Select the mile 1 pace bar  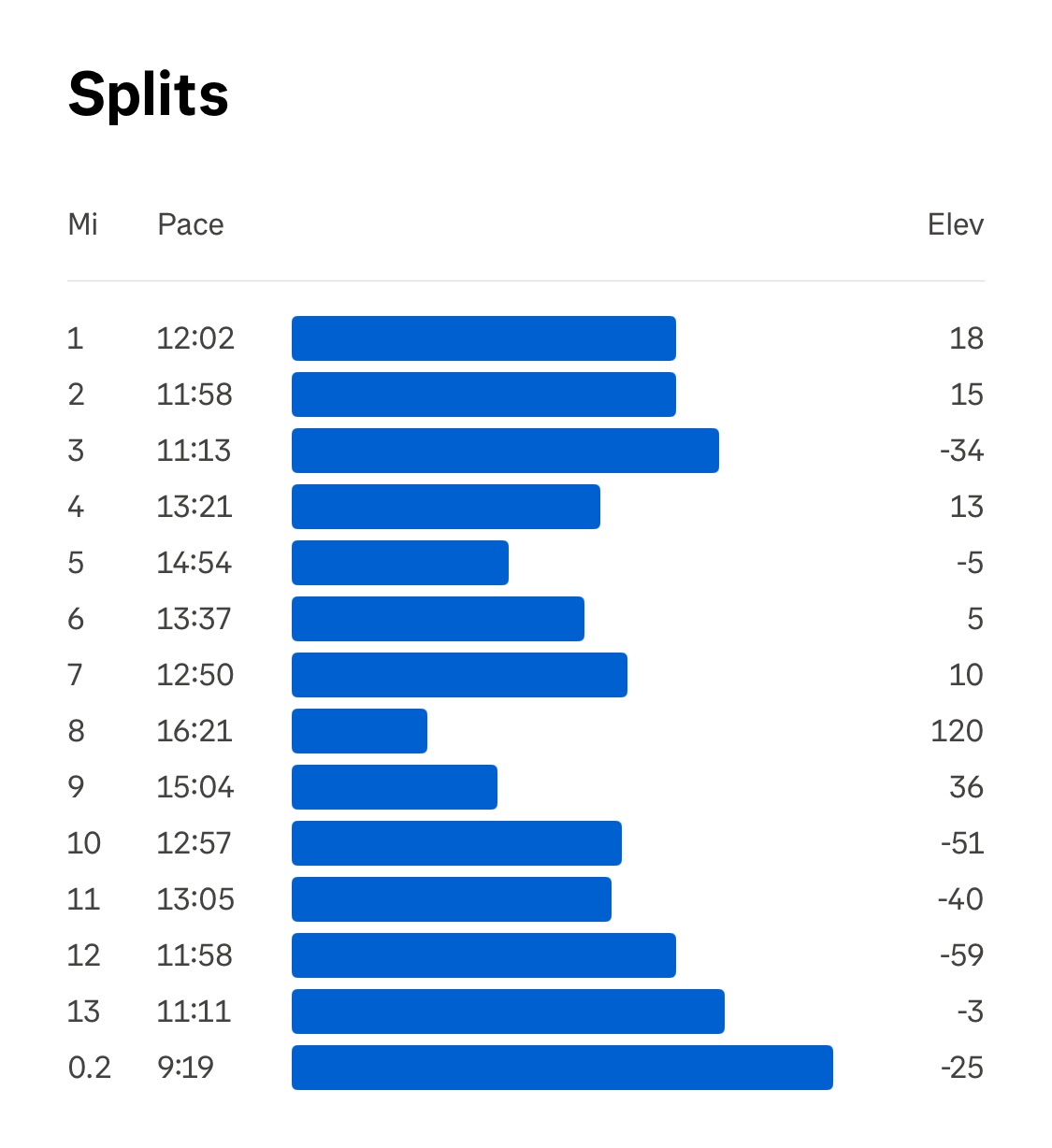(483, 338)
